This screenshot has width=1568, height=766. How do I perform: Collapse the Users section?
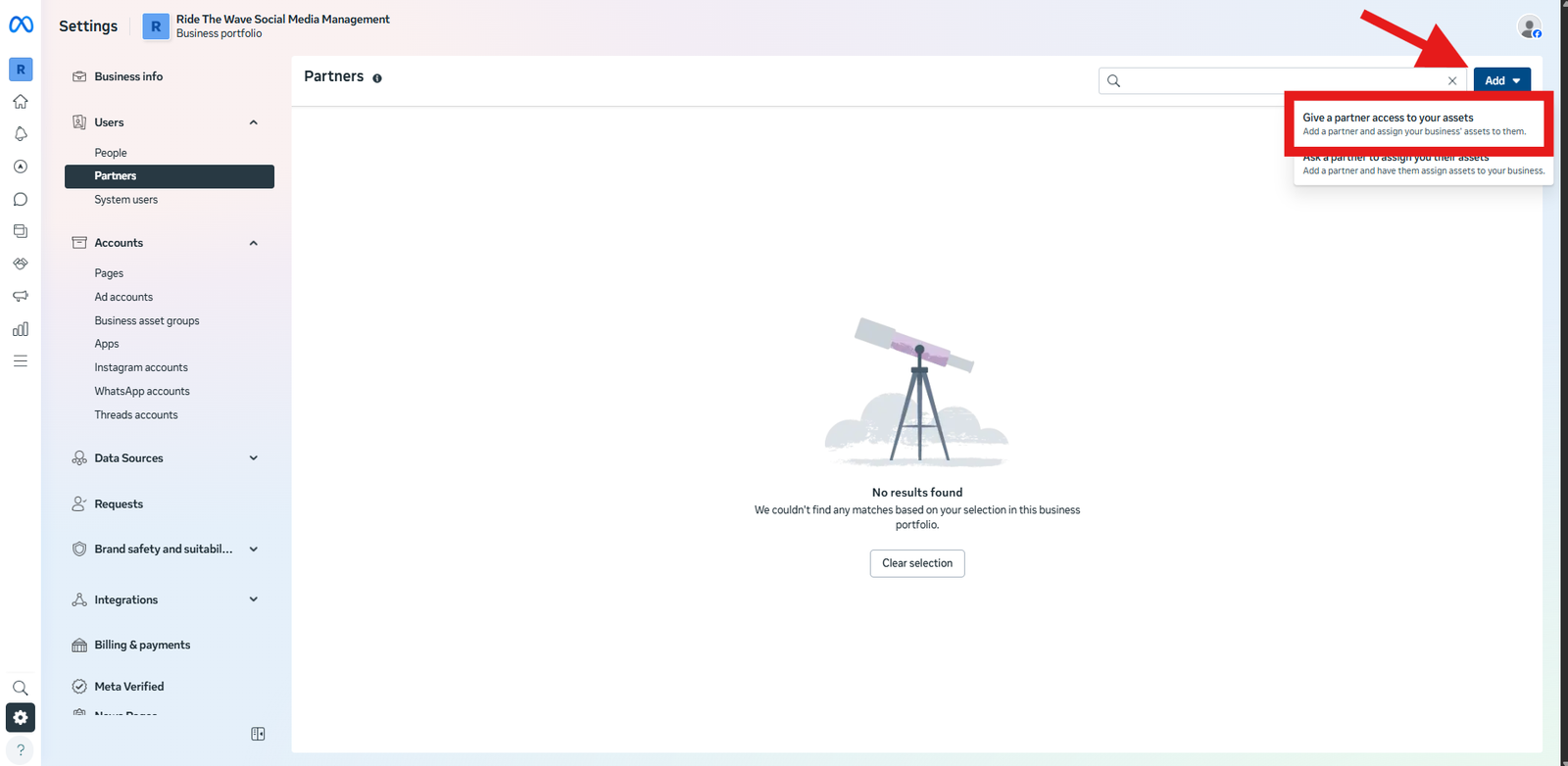pos(254,122)
